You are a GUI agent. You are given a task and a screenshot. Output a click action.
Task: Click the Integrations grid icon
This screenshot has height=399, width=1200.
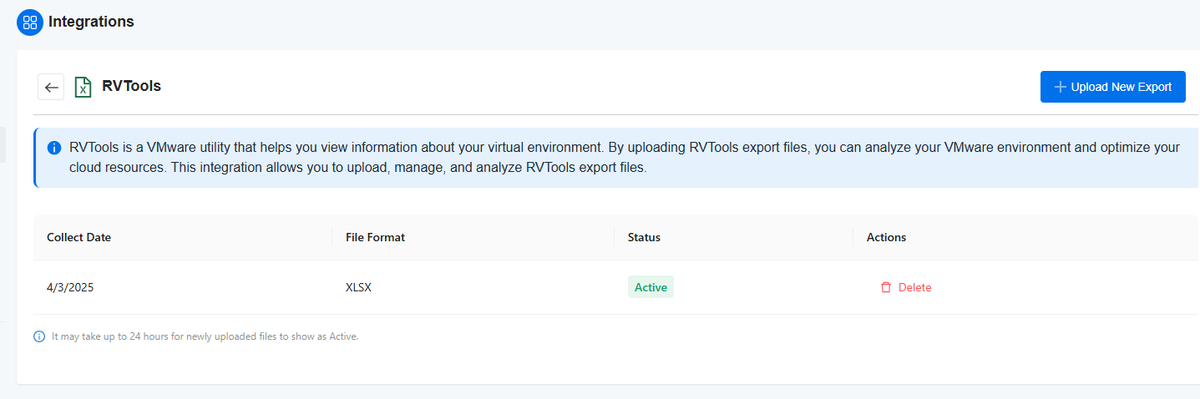point(30,21)
